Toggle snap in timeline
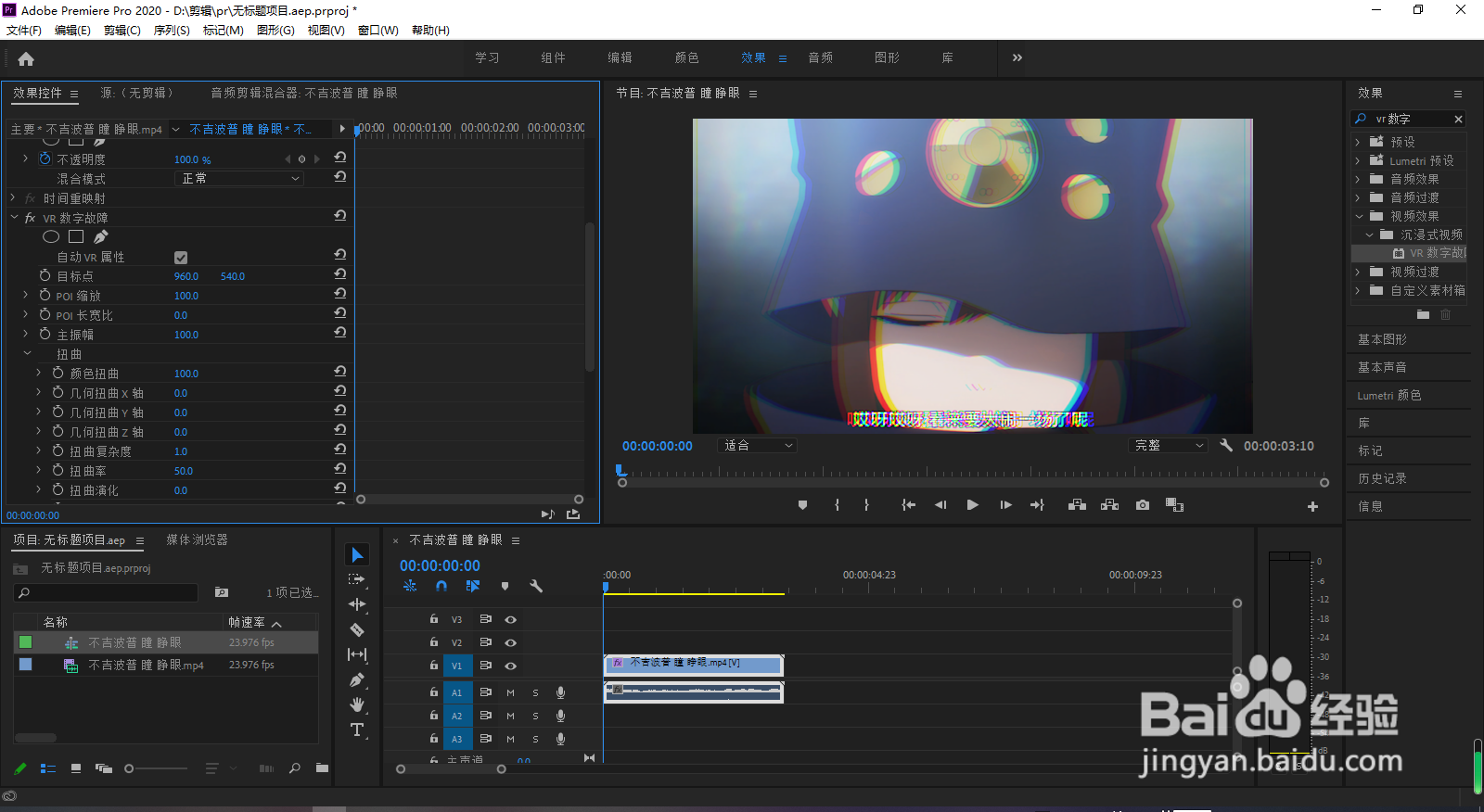1484x812 pixels. tap(441, 586)
